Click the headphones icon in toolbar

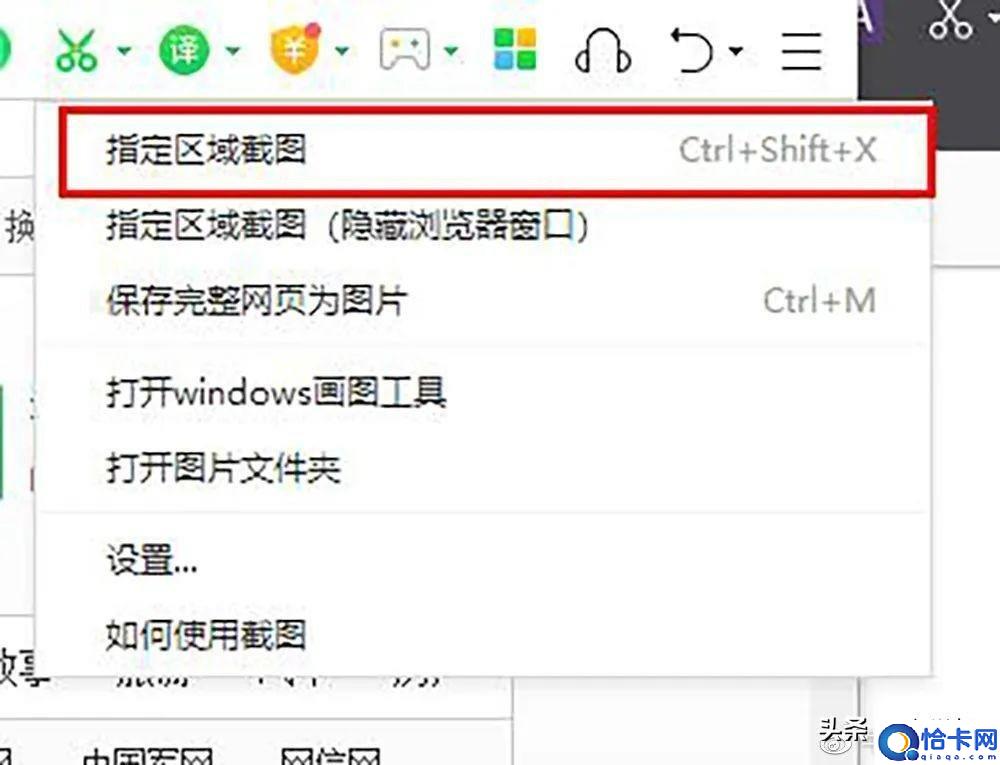click(603, 50)
